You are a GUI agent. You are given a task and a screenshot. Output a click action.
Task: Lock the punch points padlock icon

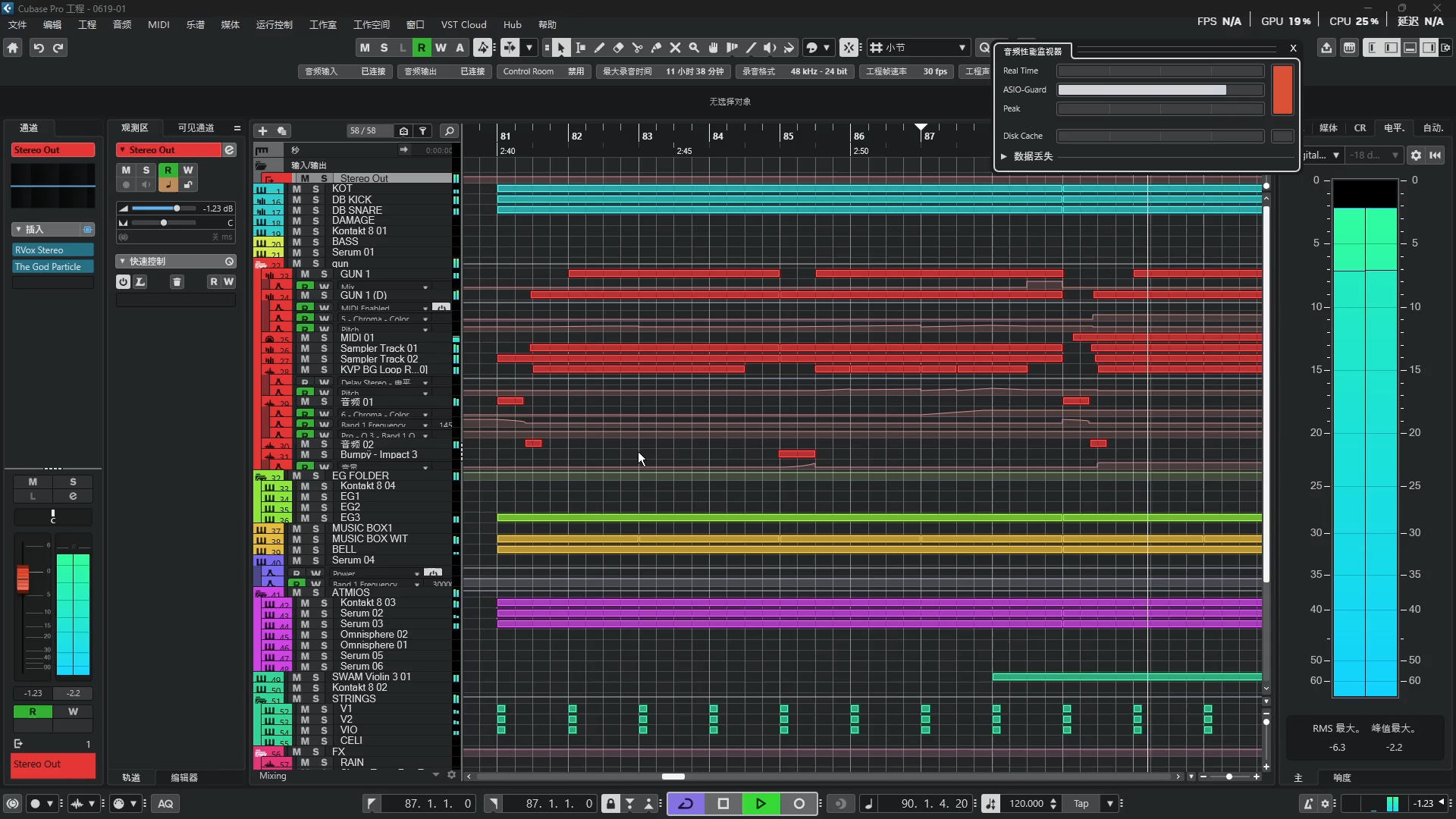610,804
